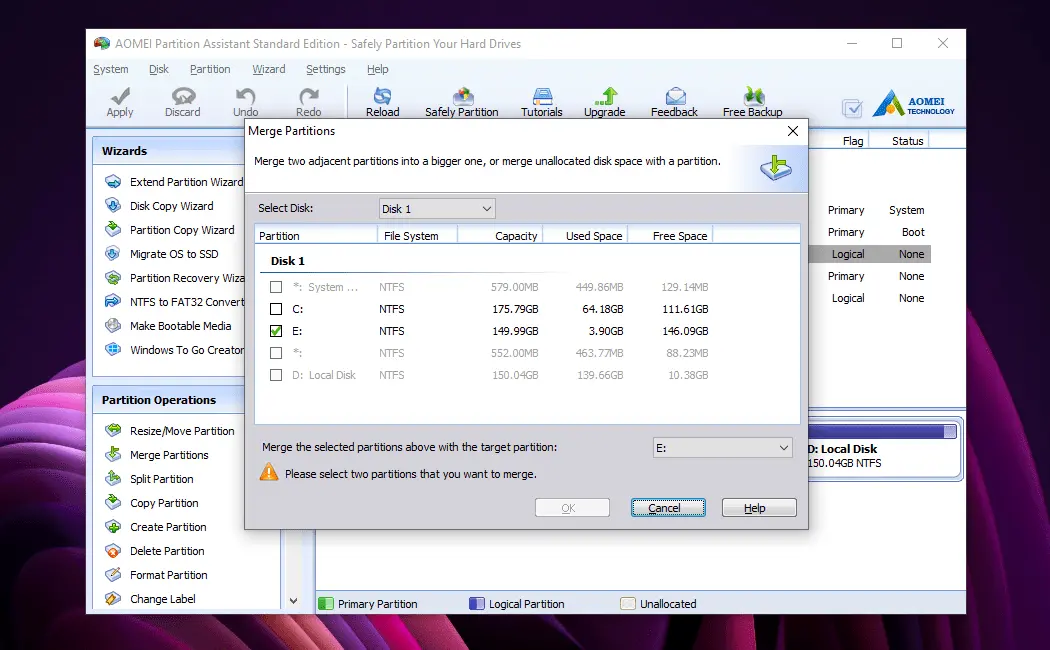Click the Help button in the dialog
This screenshot has width=1050, height=650.
[759, 508]
